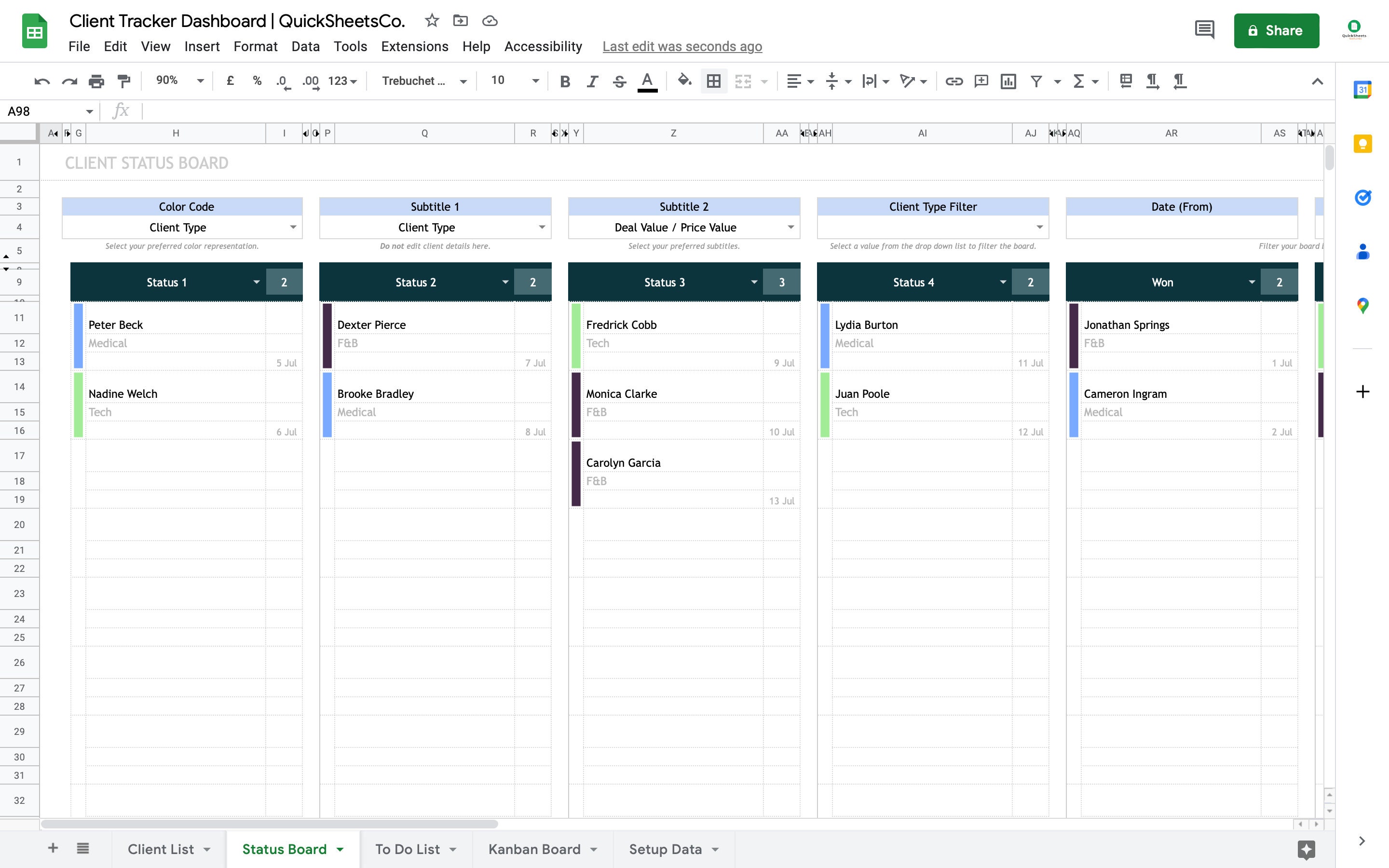Screen dimensions: 1389x868
Task: Open the 'Last edit was seconds ago' link
Action: (x=682, y=46)
